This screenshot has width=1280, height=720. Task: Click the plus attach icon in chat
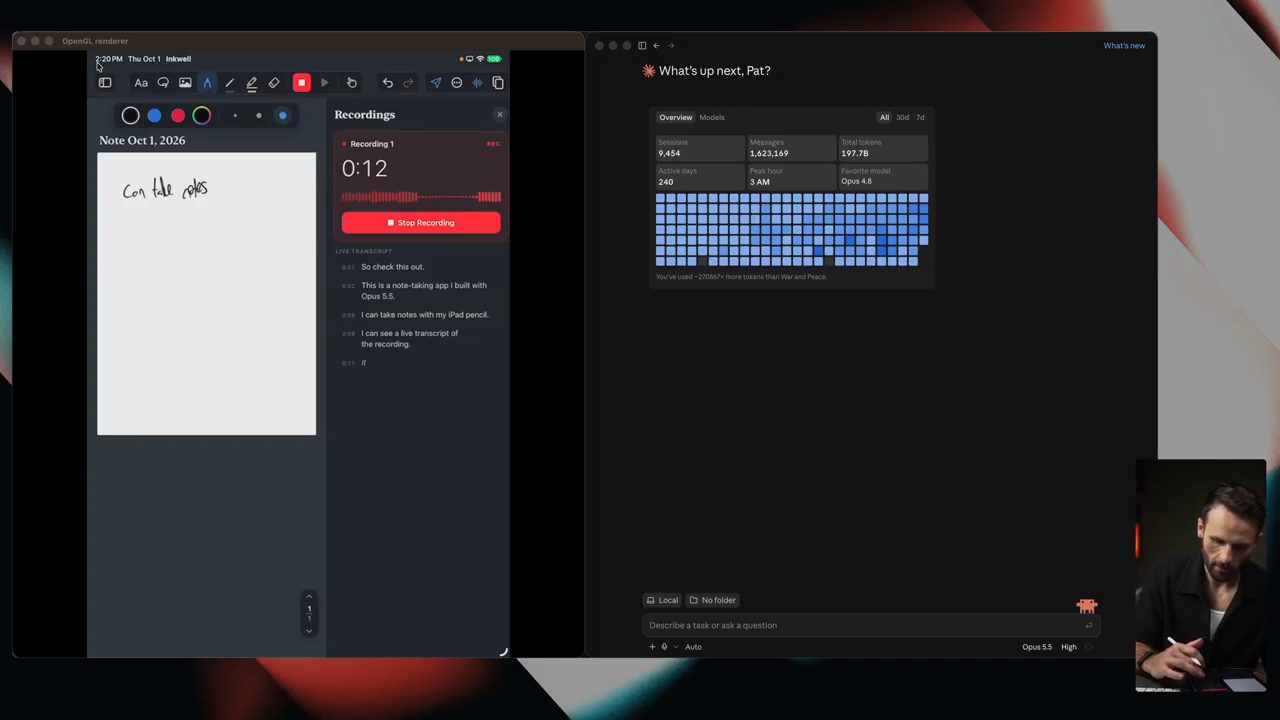point(652,647)
